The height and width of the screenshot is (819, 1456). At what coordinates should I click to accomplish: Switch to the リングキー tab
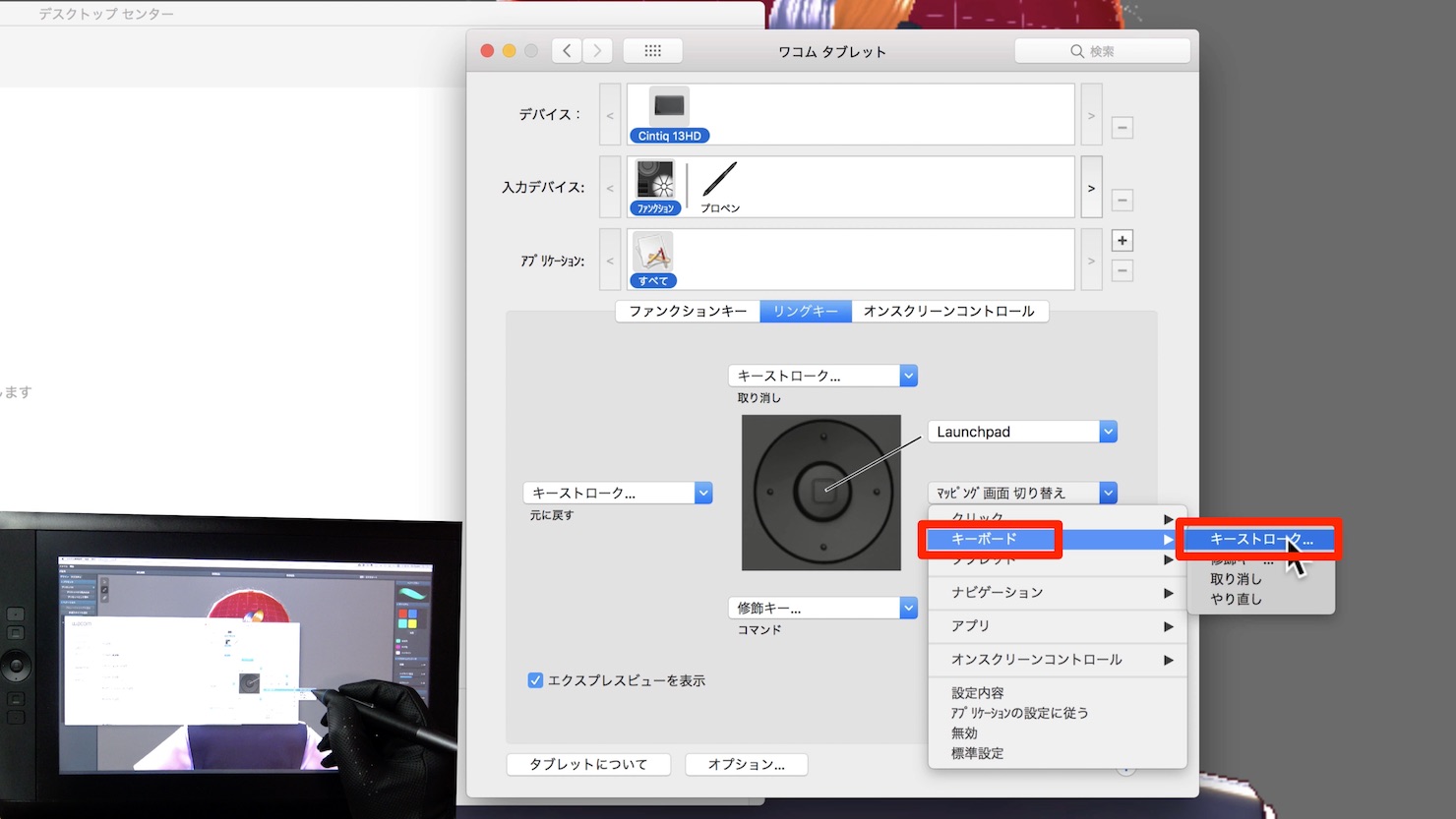click(806, 311)
